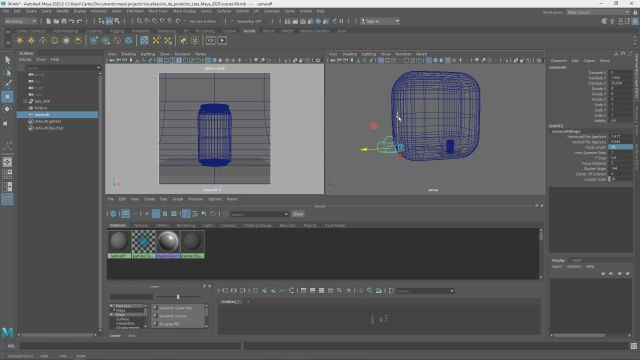Toggle Snap to Grids magnet icon

pyautogui.click(x=140, y=21)
